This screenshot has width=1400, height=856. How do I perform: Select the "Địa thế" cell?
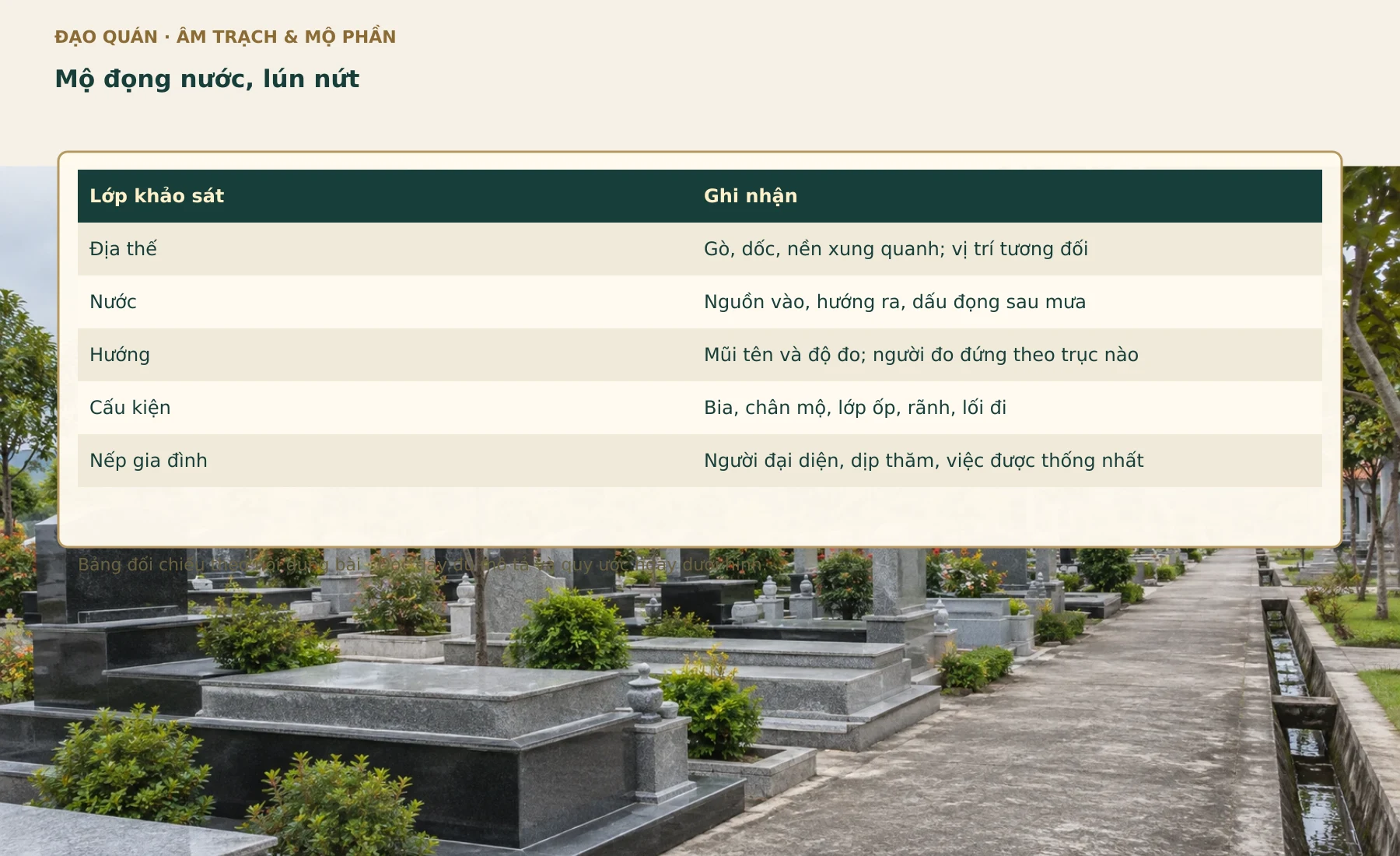pyautogui.click(x=385, y=249)
